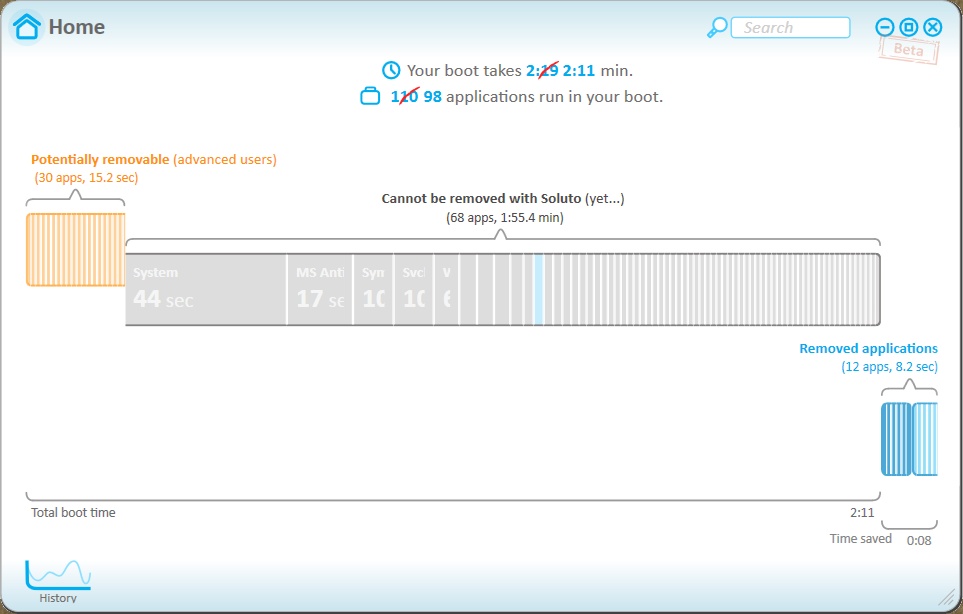
Task: Minimize the Soluto window
Action: pos(884,27)
